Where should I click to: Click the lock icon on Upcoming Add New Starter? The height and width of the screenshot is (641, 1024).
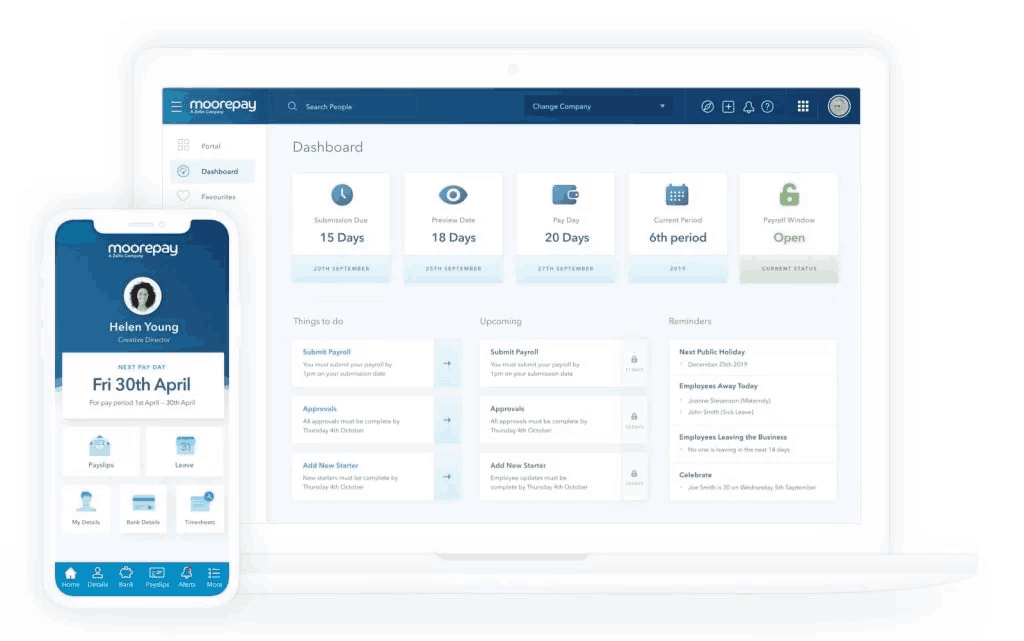tap(634, 473)
